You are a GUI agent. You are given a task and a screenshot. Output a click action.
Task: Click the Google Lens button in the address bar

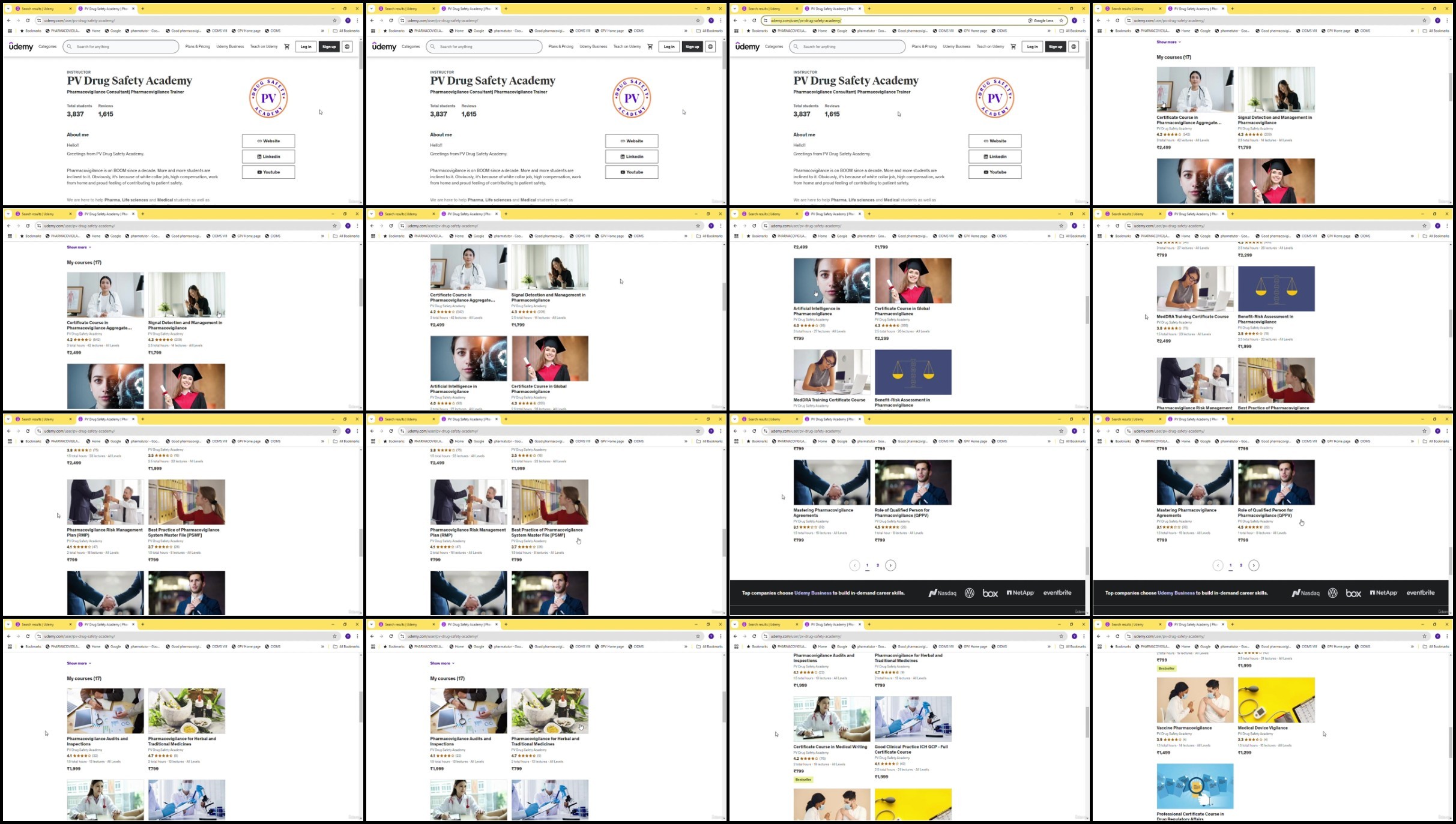[x=1041, y=20]
